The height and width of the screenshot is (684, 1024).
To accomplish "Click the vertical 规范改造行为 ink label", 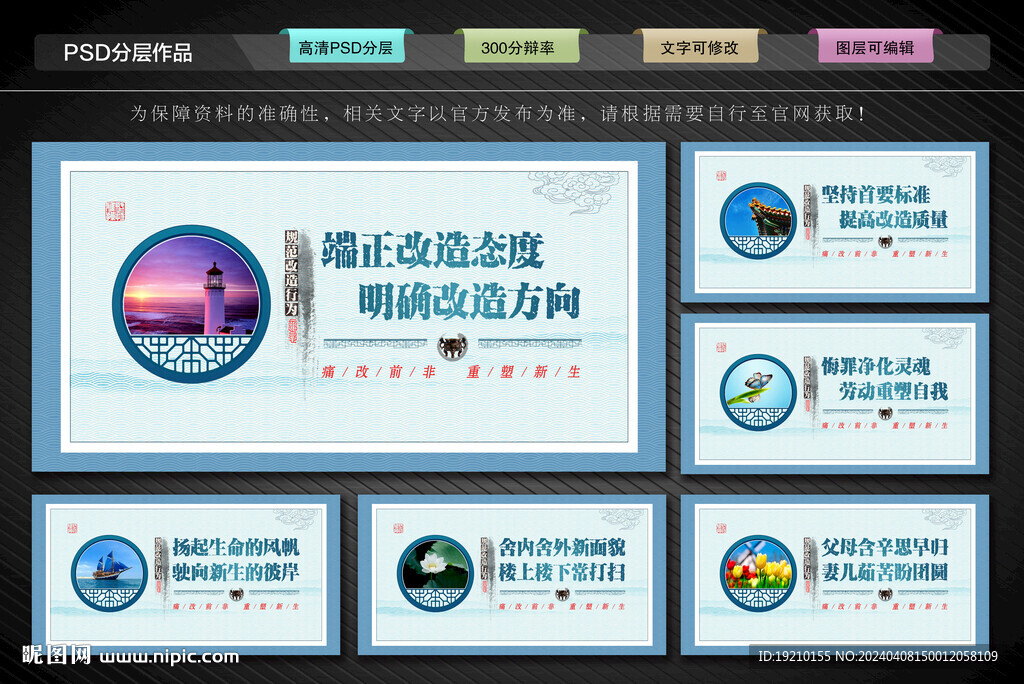I will 292,273.
